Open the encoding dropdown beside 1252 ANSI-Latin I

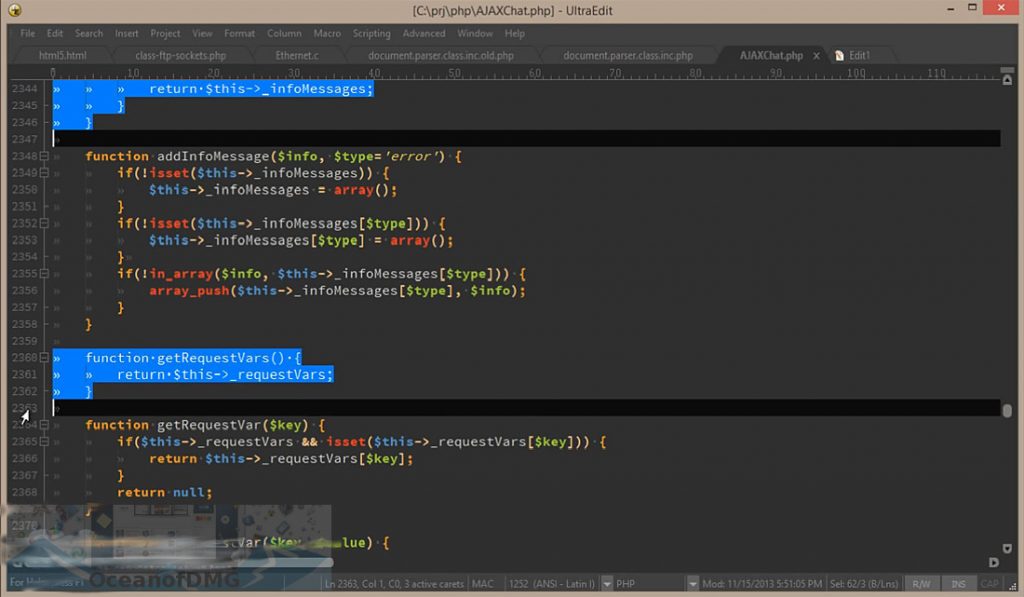coord(607,583)
